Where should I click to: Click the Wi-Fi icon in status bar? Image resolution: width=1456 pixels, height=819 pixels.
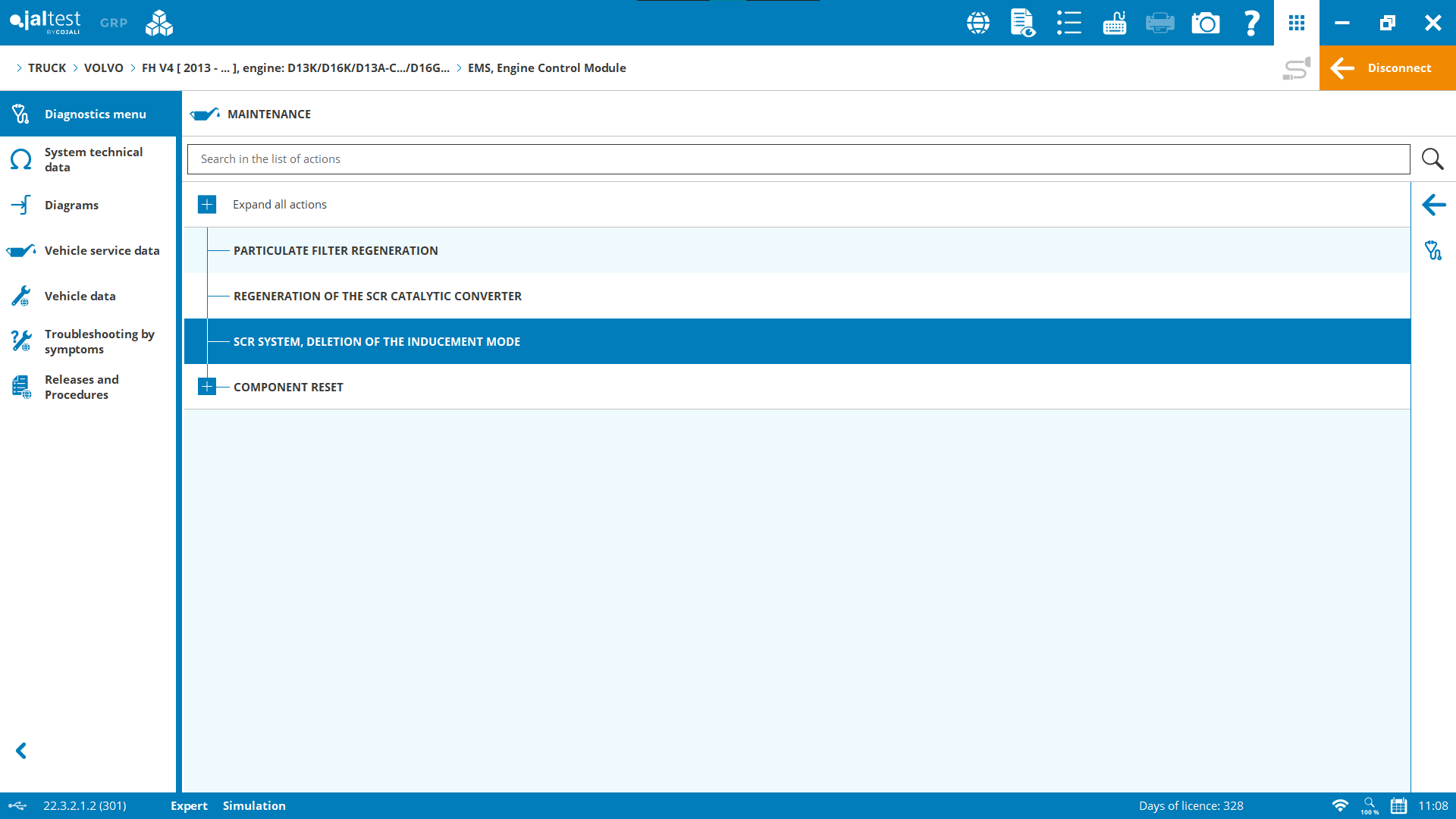click(1340, 805)
